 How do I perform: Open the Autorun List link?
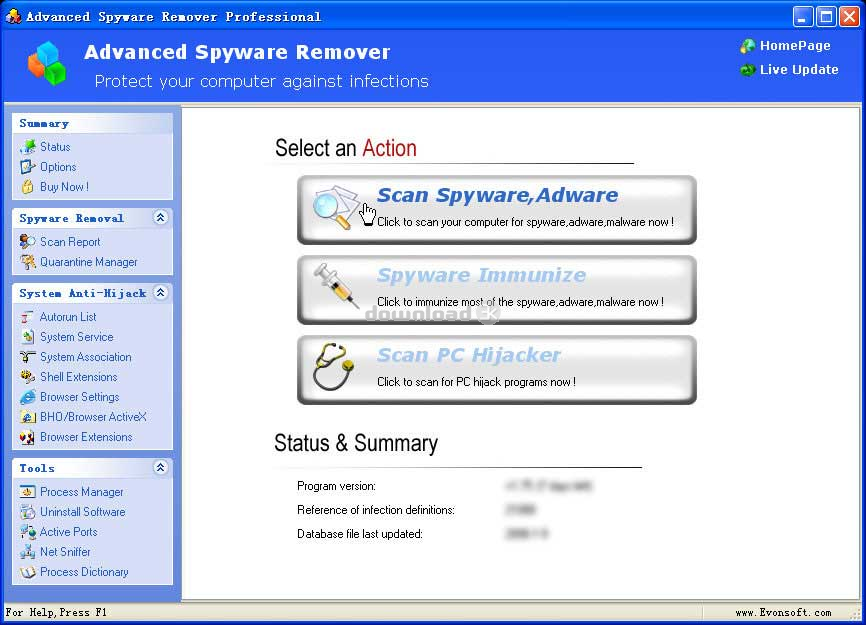68,317
